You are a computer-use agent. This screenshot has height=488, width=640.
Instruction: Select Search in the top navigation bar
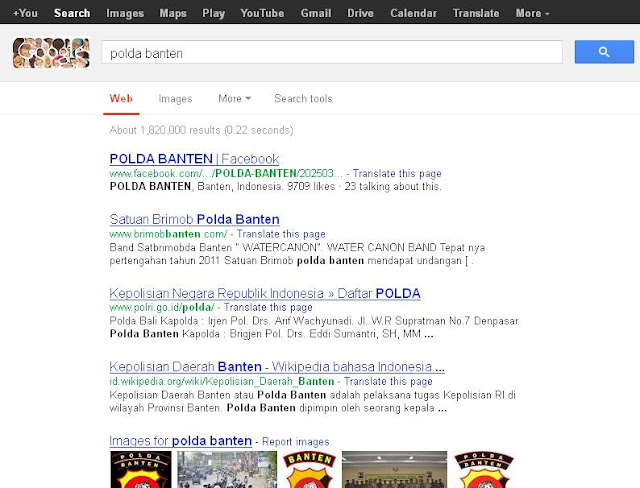(x=72, y=13)
